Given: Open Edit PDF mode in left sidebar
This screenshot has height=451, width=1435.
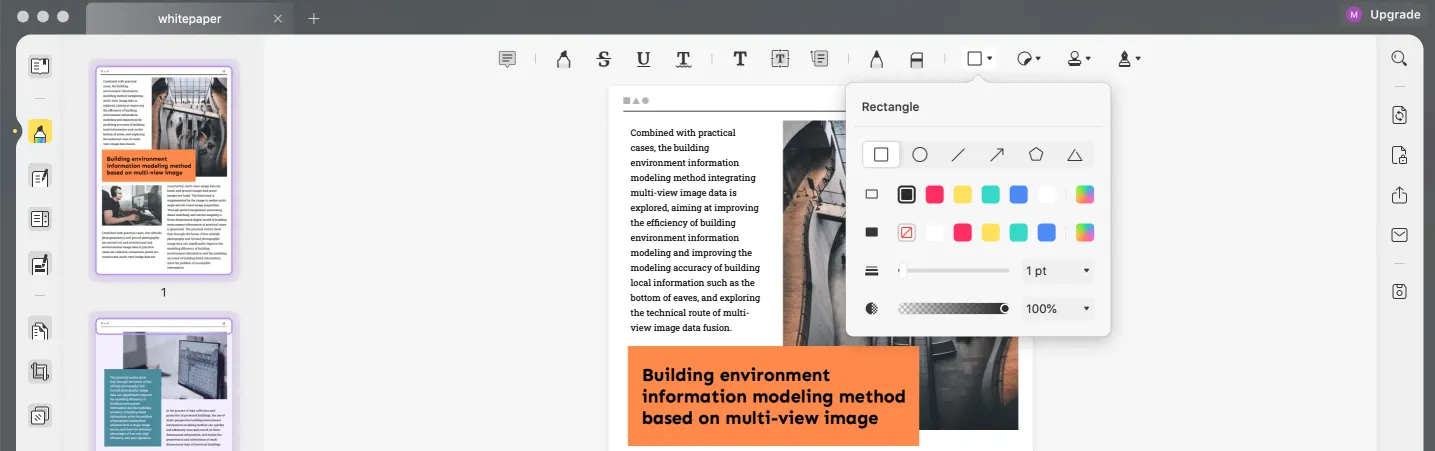Looking at the screenshot, I should point(40,177).
